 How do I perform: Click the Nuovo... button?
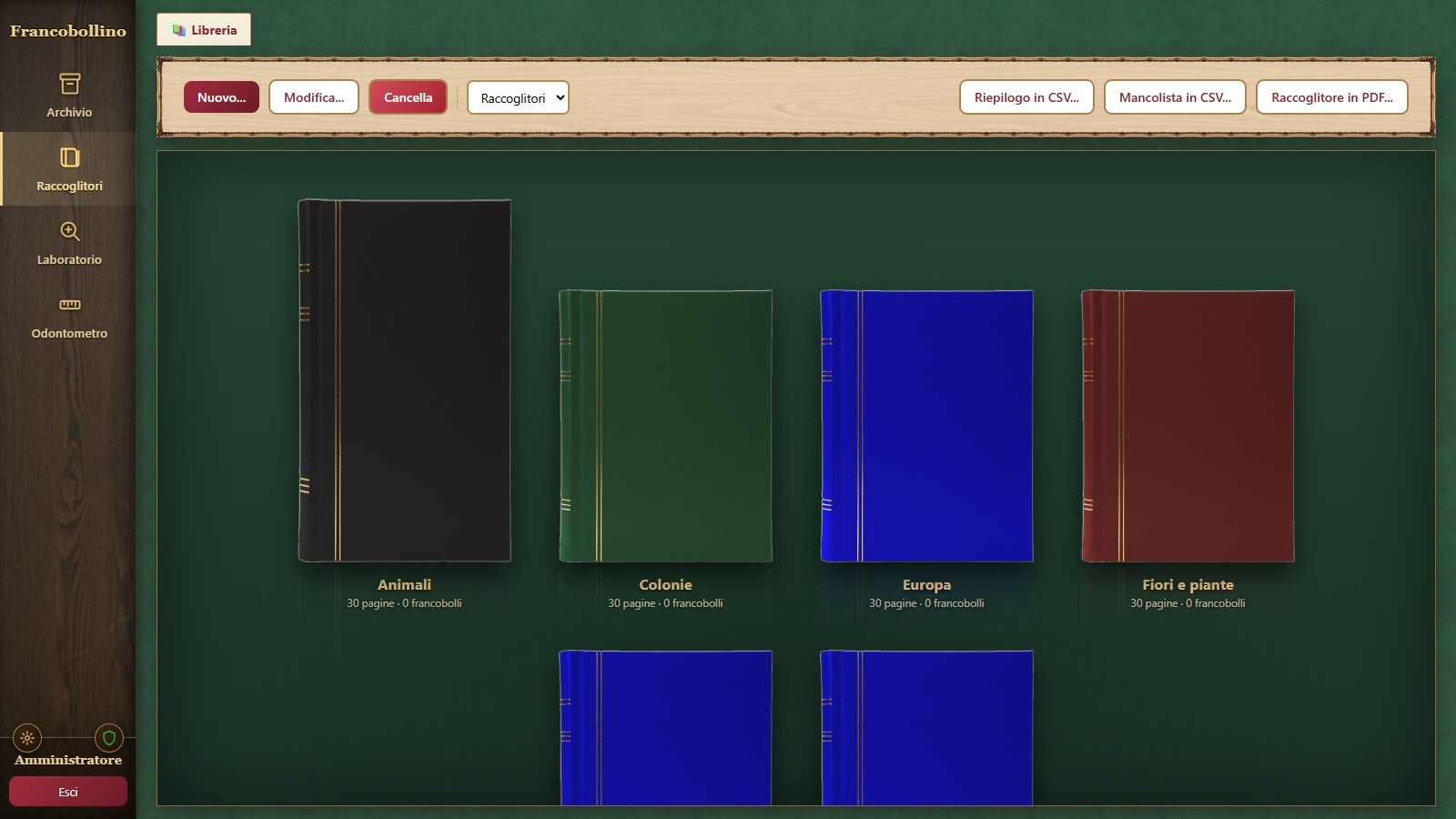click(x=221, y=97)
